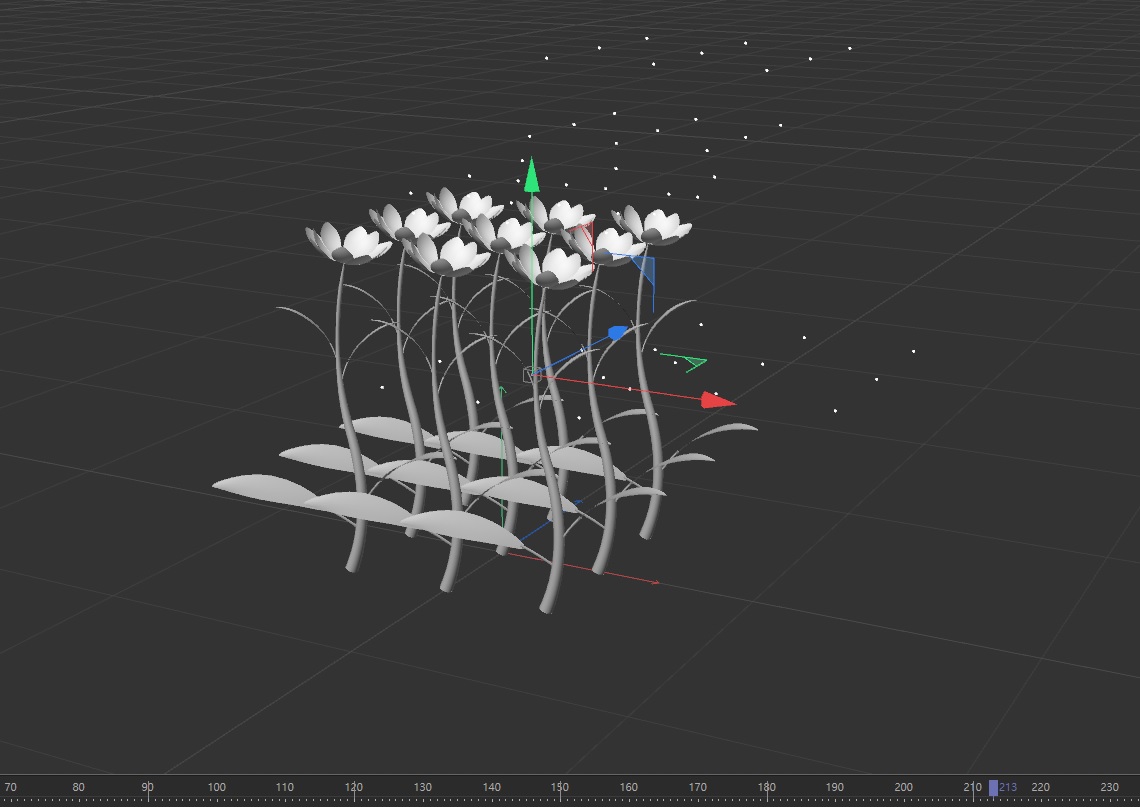Click frame label 110 on the timeline
The height and width of the screenshot is (807, 1140).
(x=285, y=787)
